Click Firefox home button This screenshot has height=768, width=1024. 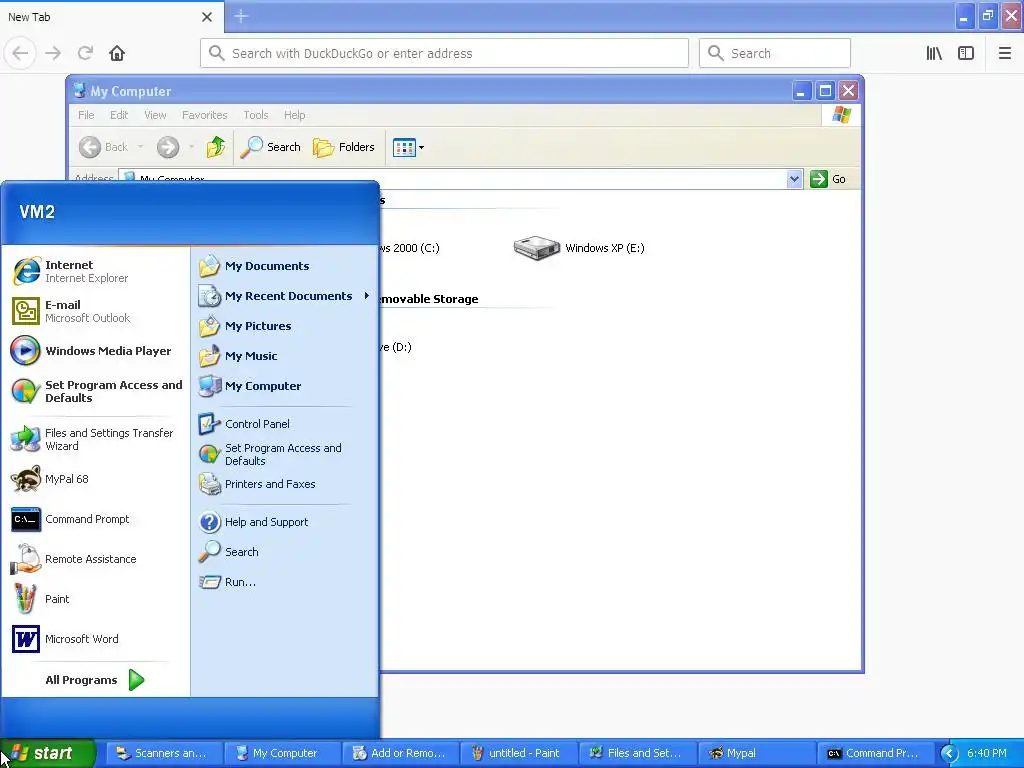pos(117,53)
